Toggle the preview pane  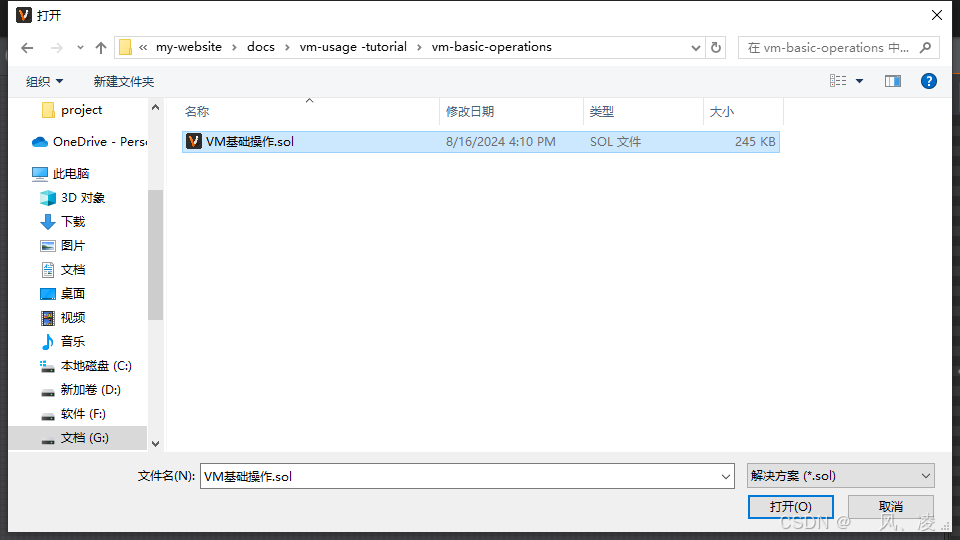893,81
